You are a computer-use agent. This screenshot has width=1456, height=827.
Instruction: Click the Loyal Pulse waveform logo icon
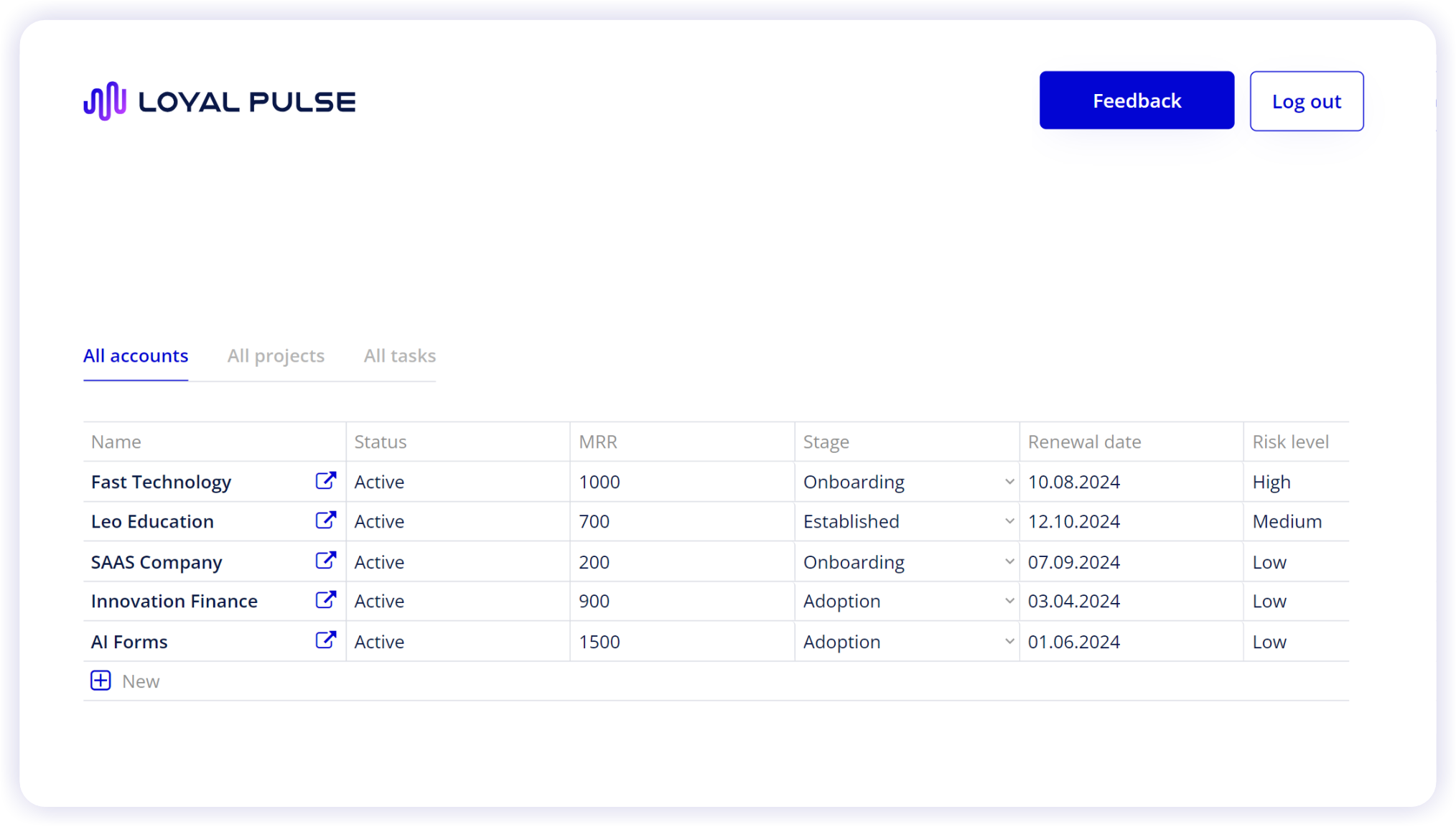pyautogui.click(x=105, y=101)
